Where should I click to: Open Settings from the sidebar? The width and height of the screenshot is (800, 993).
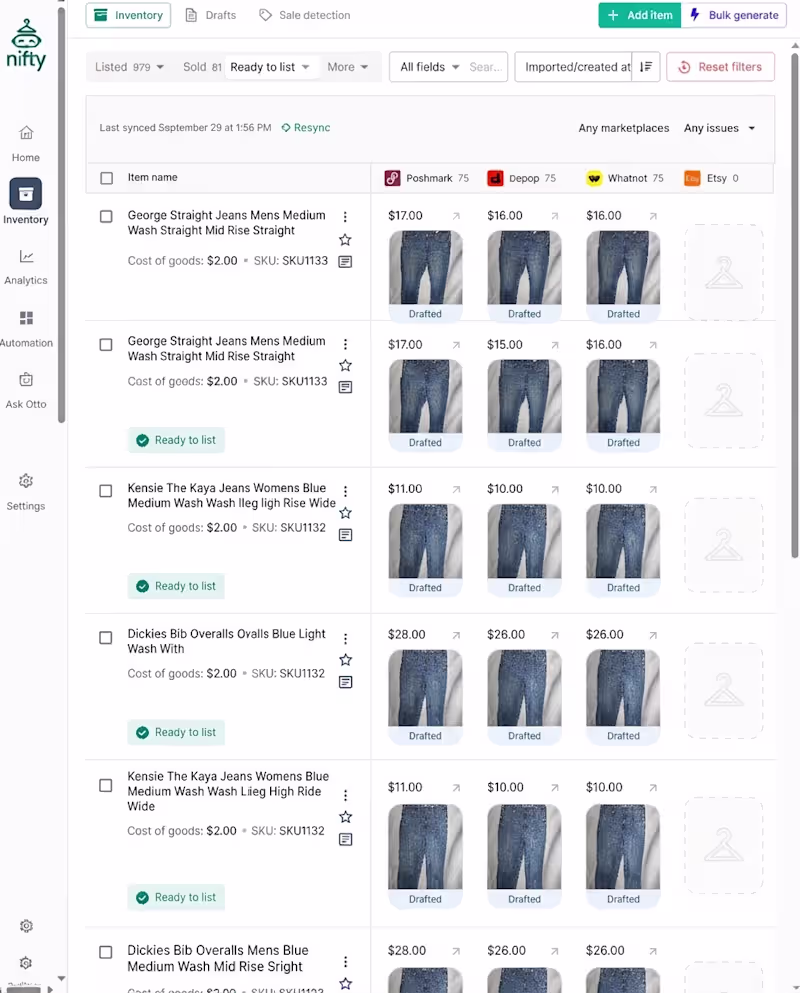(26, 492)
